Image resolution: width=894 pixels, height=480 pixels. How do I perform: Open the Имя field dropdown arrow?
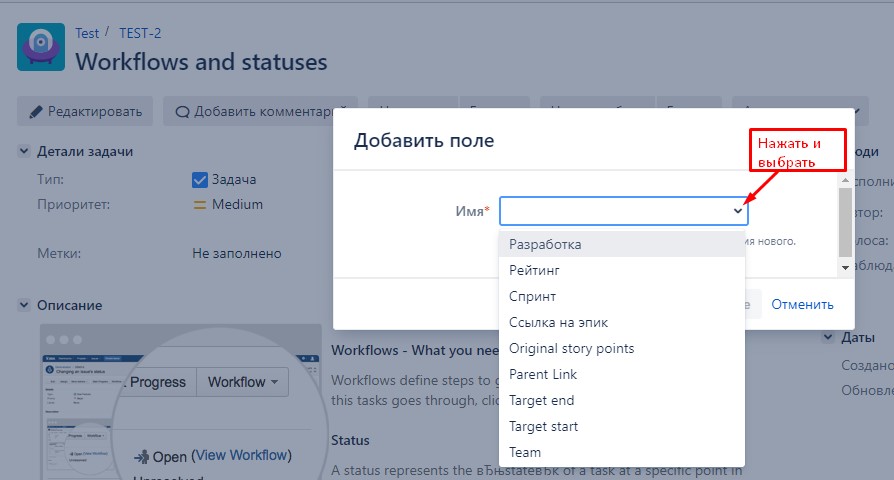coord(737,211)
